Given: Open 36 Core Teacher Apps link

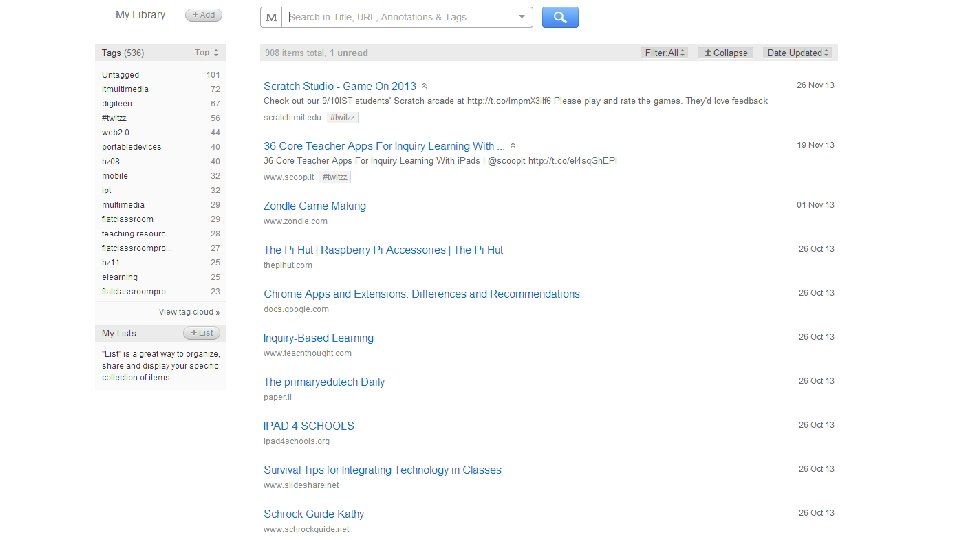Looking at the screenshot, I should [x=384, y=146].
